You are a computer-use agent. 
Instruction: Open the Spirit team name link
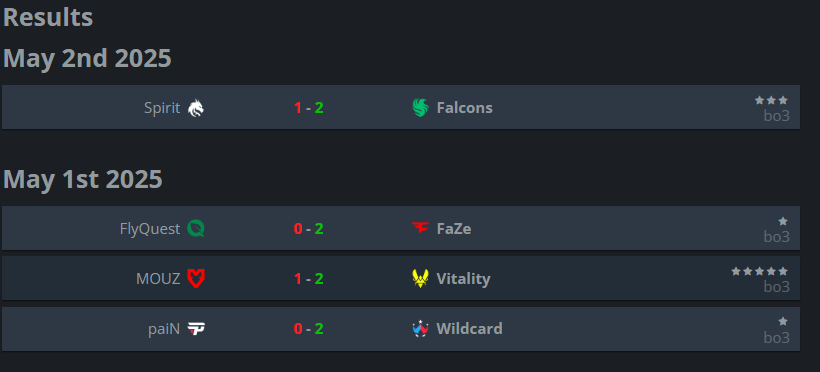coord(162,108)
